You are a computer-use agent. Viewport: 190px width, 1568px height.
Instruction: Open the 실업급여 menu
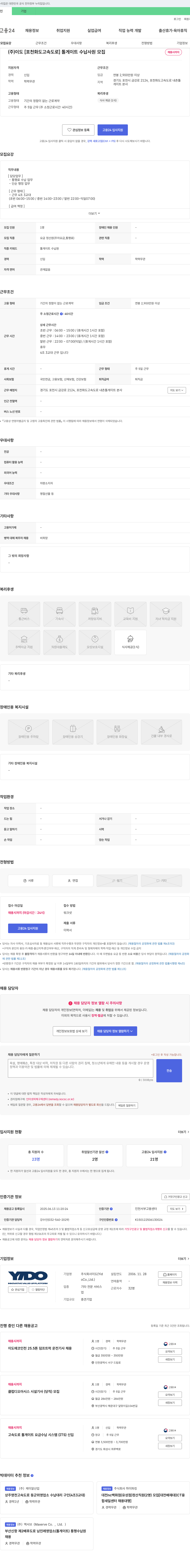94,30
